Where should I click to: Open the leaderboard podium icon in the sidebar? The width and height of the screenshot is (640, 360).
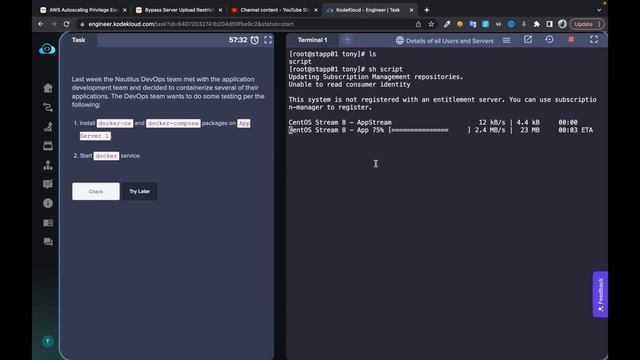[48, 165]
